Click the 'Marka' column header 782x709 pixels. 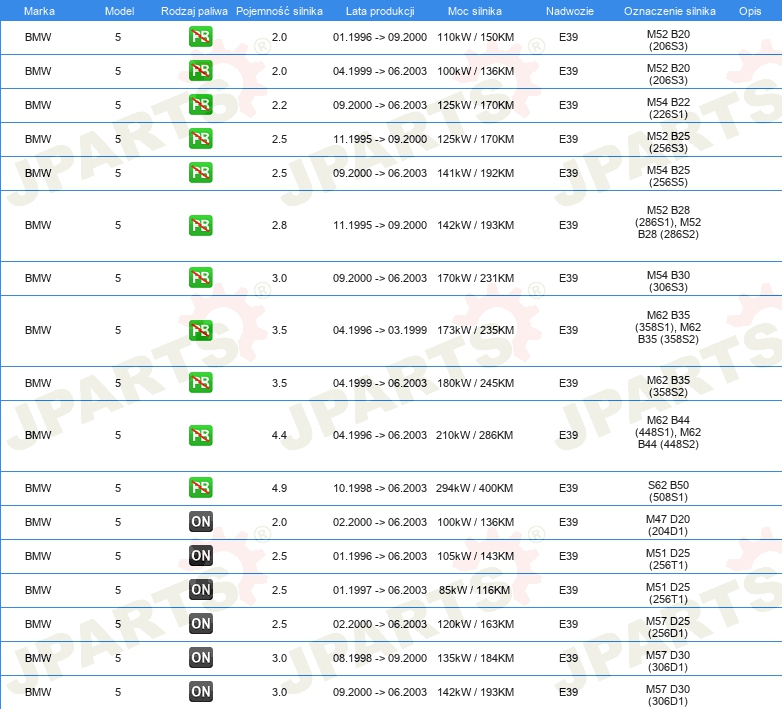39,10
